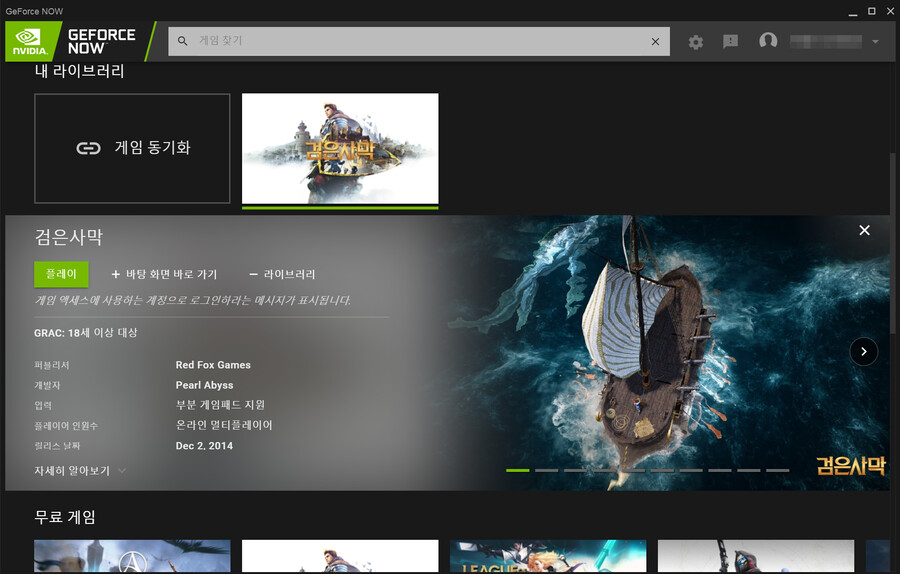Expand the account dropdown arrow

point(875,41)
